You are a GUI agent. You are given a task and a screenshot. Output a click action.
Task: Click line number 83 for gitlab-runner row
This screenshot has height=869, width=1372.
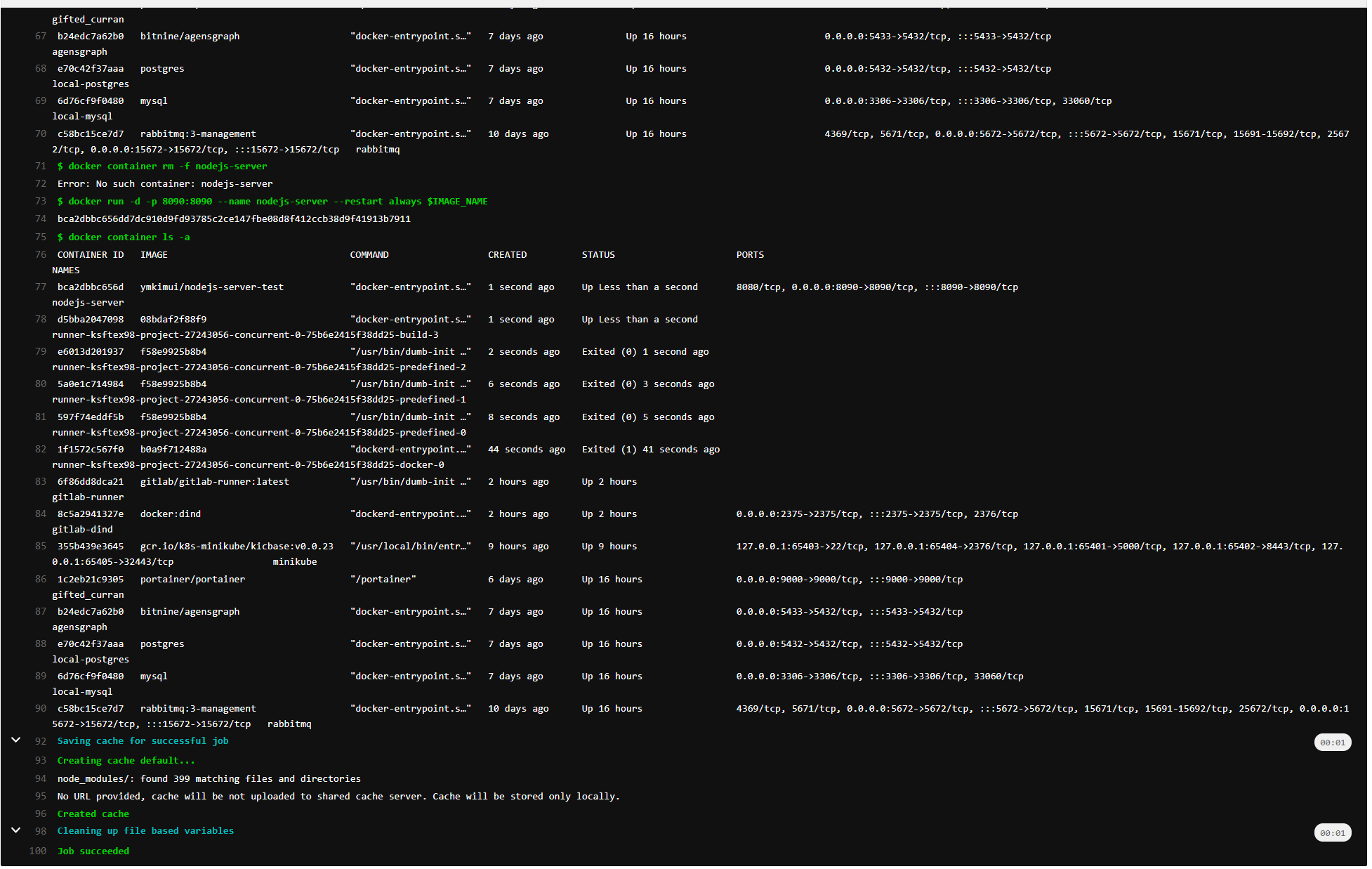tap(40, 481)
